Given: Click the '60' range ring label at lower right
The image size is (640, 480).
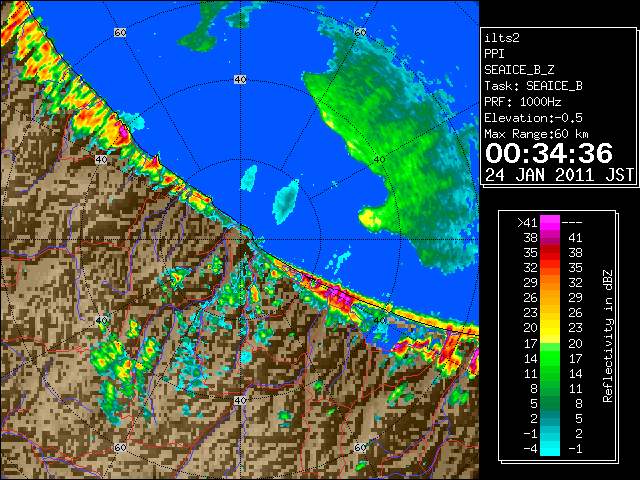Looking at the screenshot, I should click(x=360, y=447).
